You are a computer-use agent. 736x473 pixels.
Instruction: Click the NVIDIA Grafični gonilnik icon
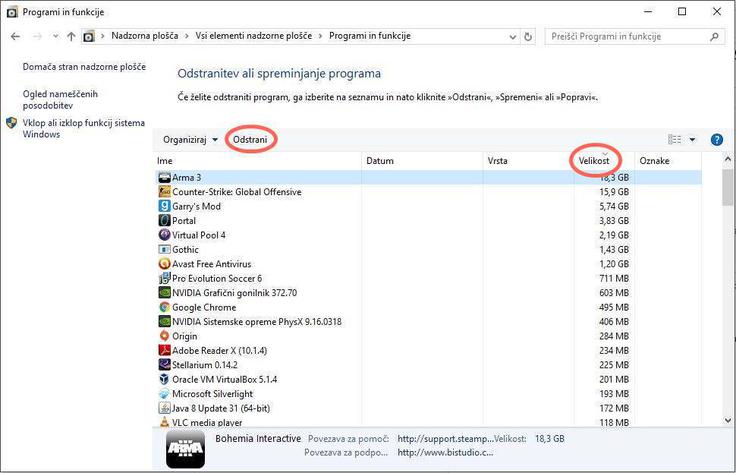164,293
